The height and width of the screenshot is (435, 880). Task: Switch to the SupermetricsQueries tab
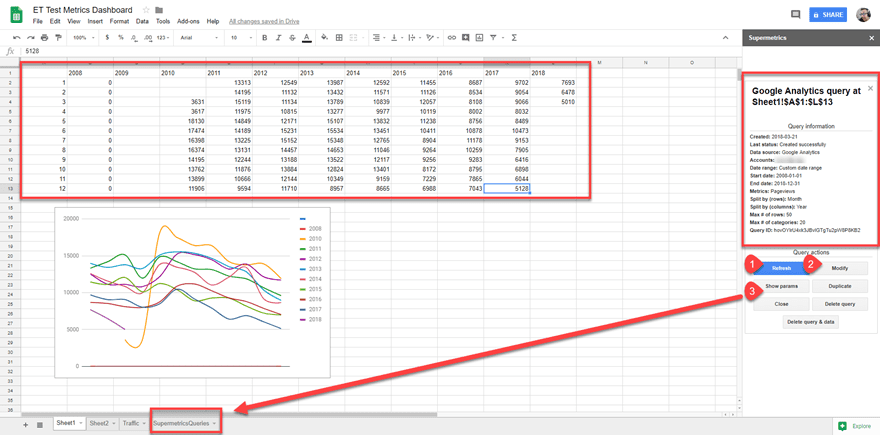click(185, 423)
